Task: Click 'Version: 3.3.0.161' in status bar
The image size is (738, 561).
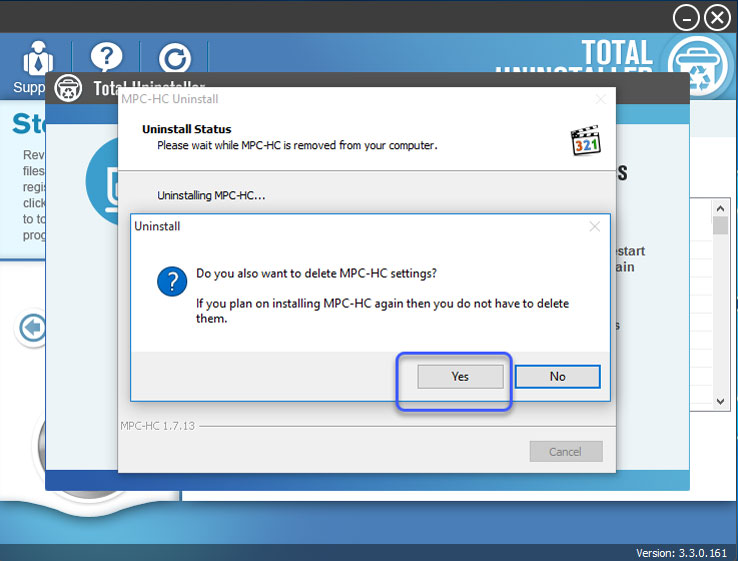Action: (682, 553)
